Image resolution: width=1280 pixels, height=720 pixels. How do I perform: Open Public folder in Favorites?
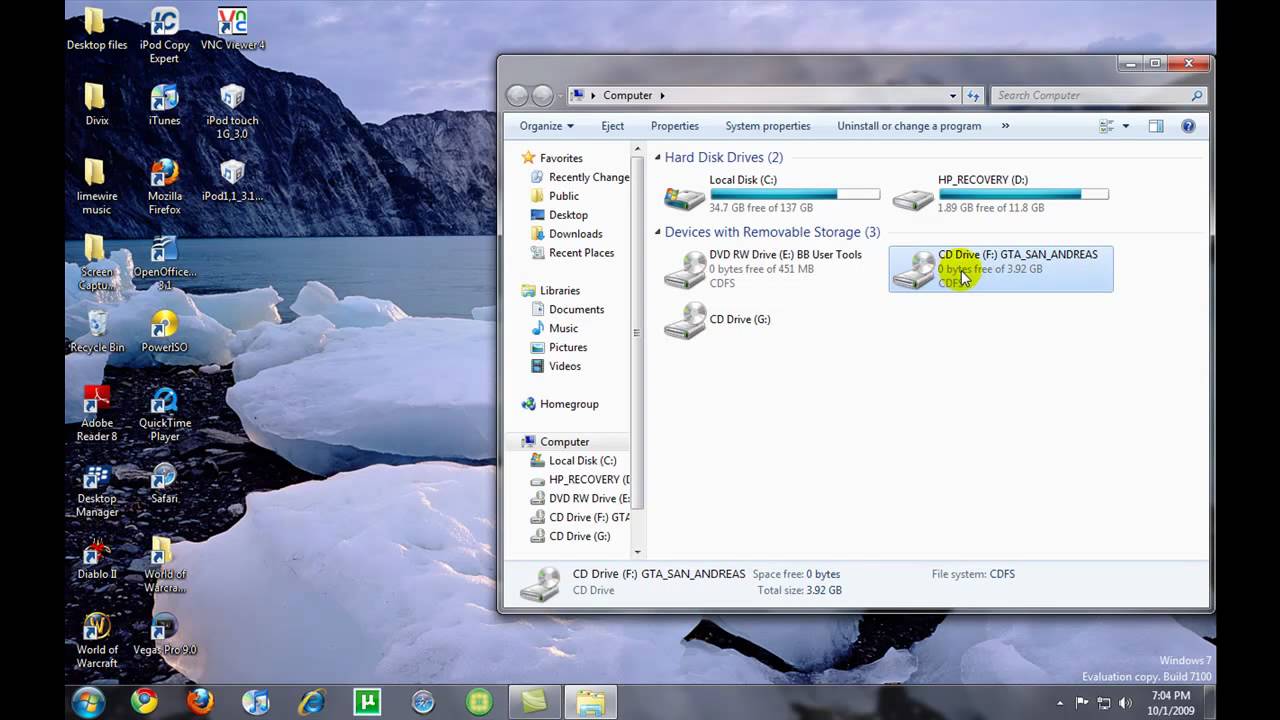tap(555, 196)
